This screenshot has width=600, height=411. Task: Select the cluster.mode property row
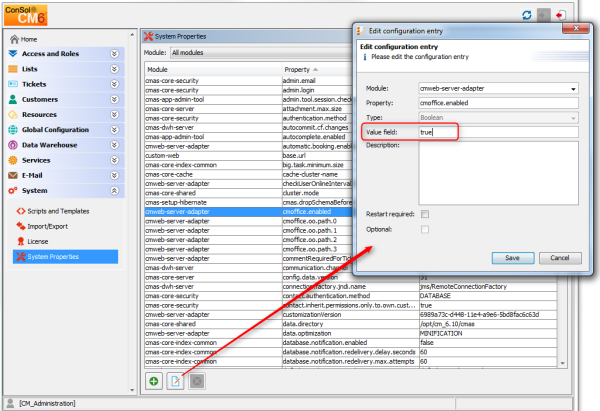coord(248,193)
